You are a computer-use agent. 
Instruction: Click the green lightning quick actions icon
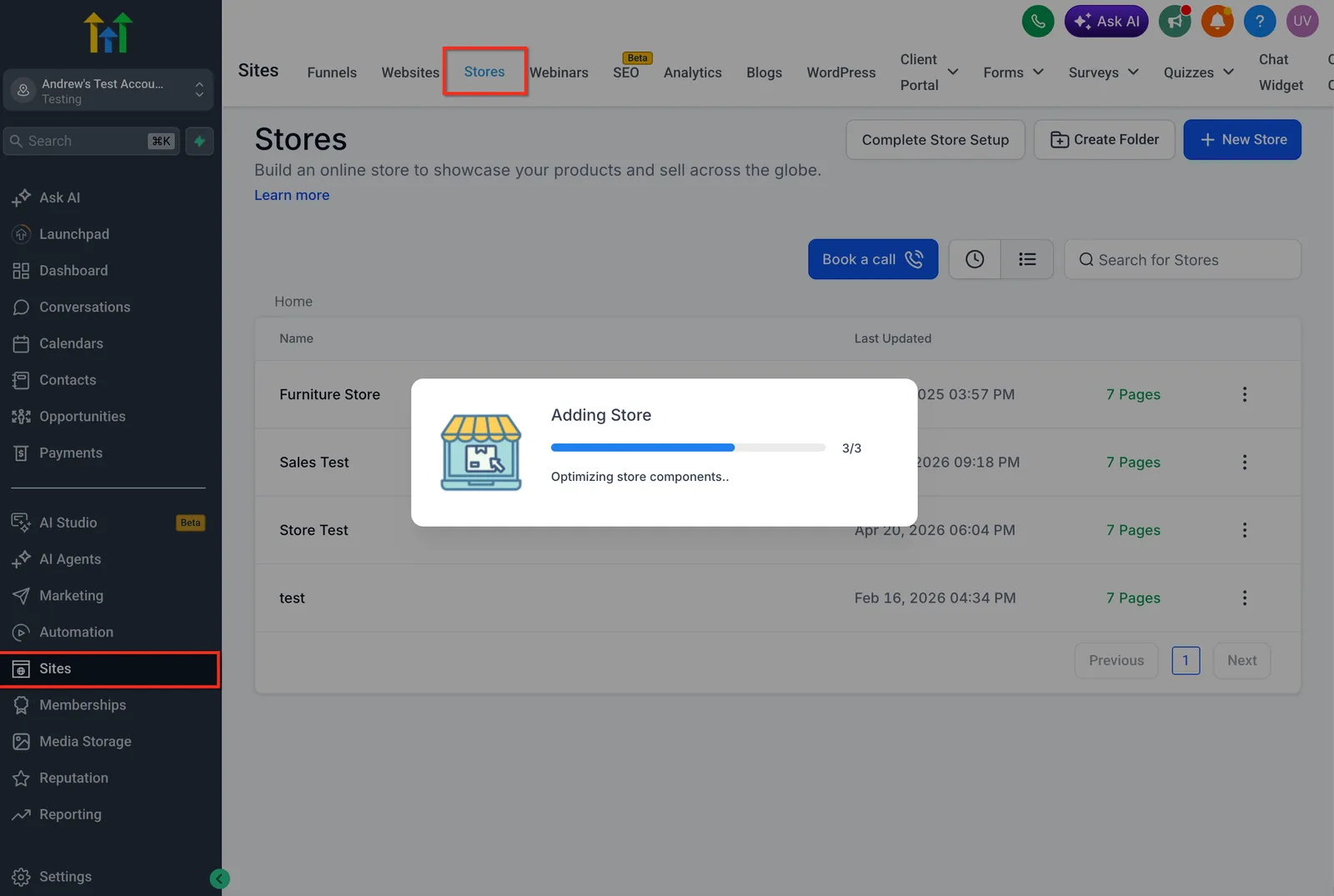pyautogui.click(x=199, y=141)
